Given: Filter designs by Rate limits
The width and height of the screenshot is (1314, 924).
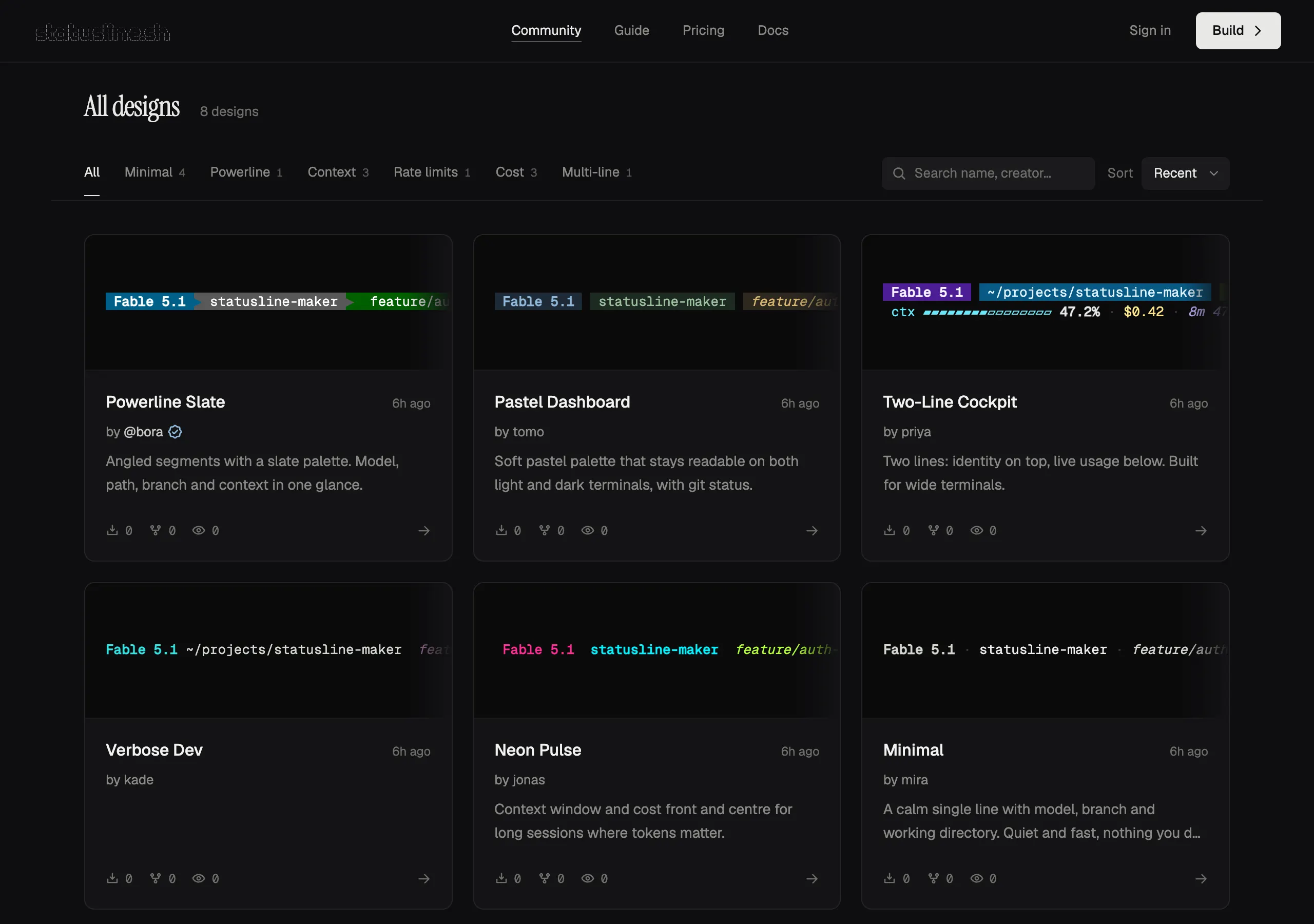Looking at the screenshot, I should (x=432, y=172).
